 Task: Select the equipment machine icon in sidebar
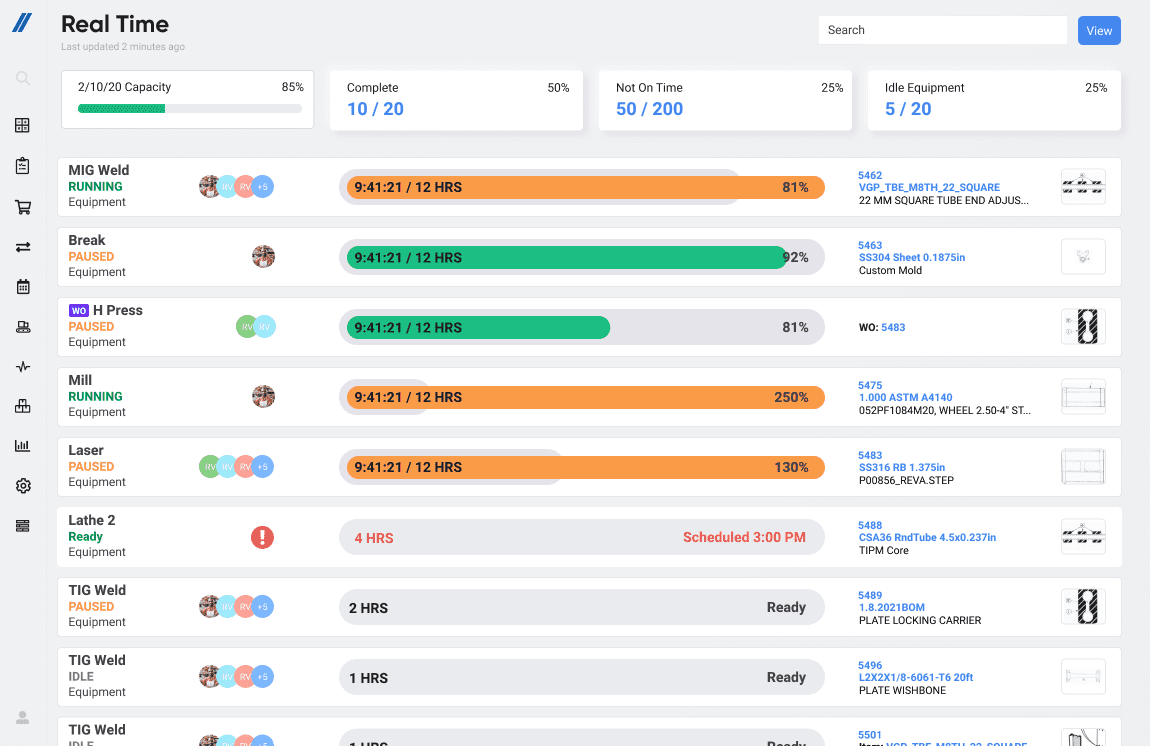pos(22,326)
